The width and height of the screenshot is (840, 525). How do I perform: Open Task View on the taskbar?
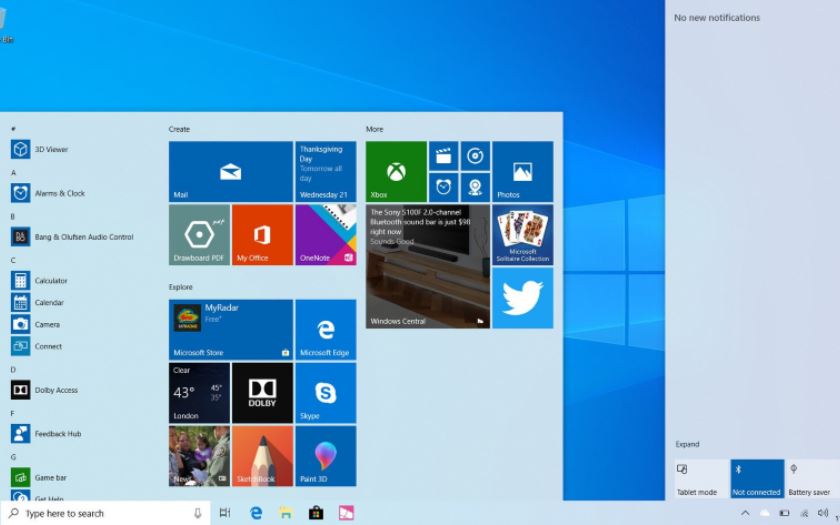[225, 513]
